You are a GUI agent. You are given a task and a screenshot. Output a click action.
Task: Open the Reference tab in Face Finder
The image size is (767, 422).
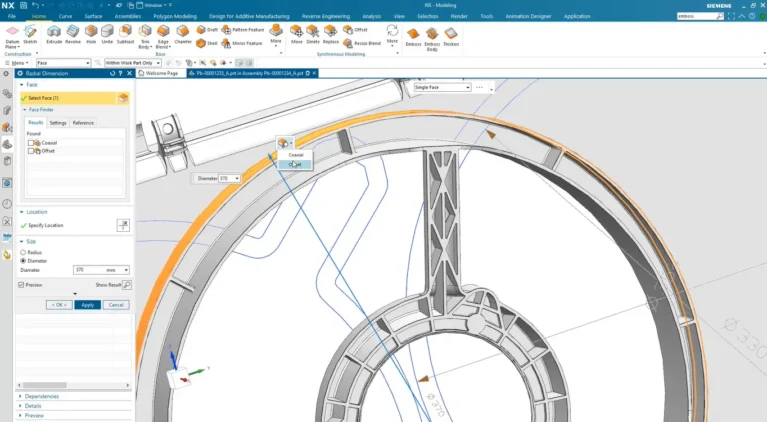coord(83,123)
